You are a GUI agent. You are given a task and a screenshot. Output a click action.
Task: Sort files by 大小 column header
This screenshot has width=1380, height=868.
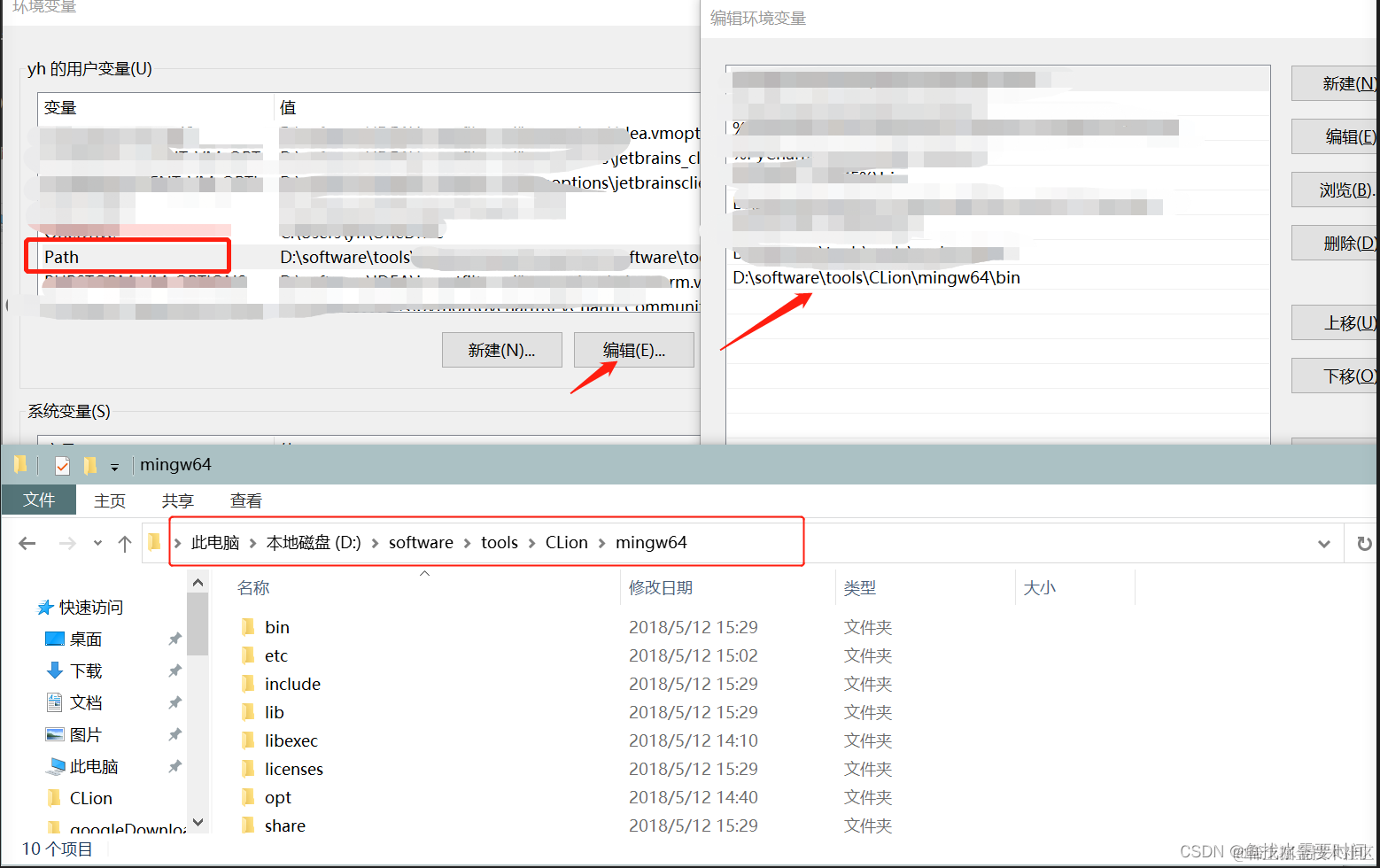point(1039,588)
